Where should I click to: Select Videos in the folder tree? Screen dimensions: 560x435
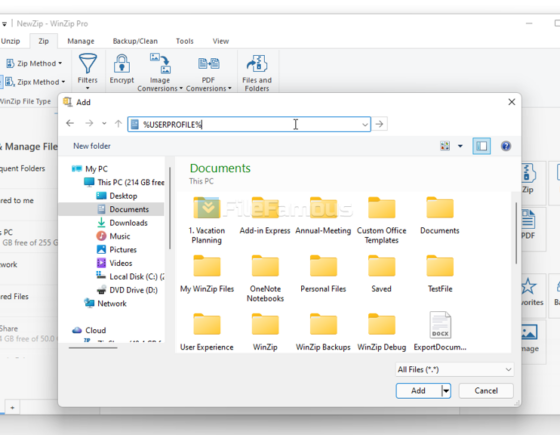point(114,263)
